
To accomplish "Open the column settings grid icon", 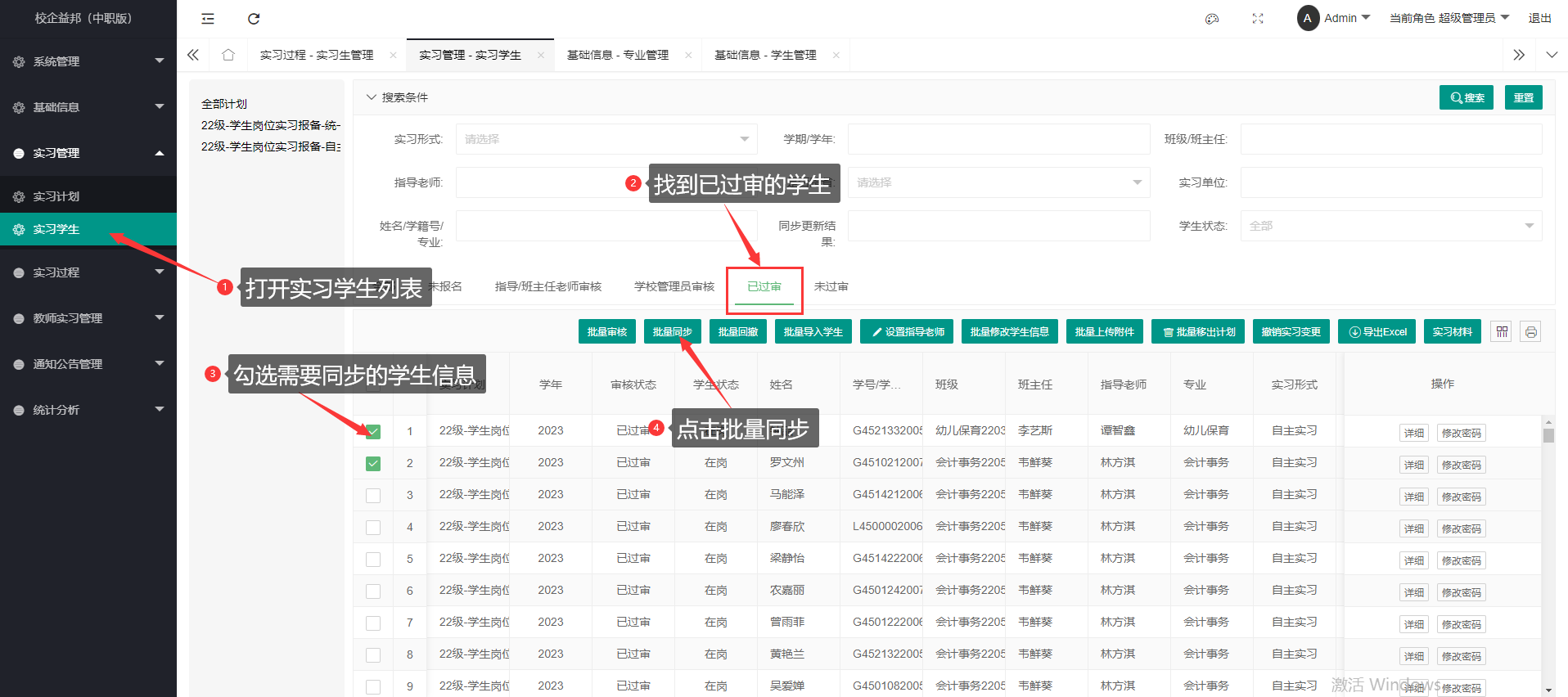I will pos(1501,331).
